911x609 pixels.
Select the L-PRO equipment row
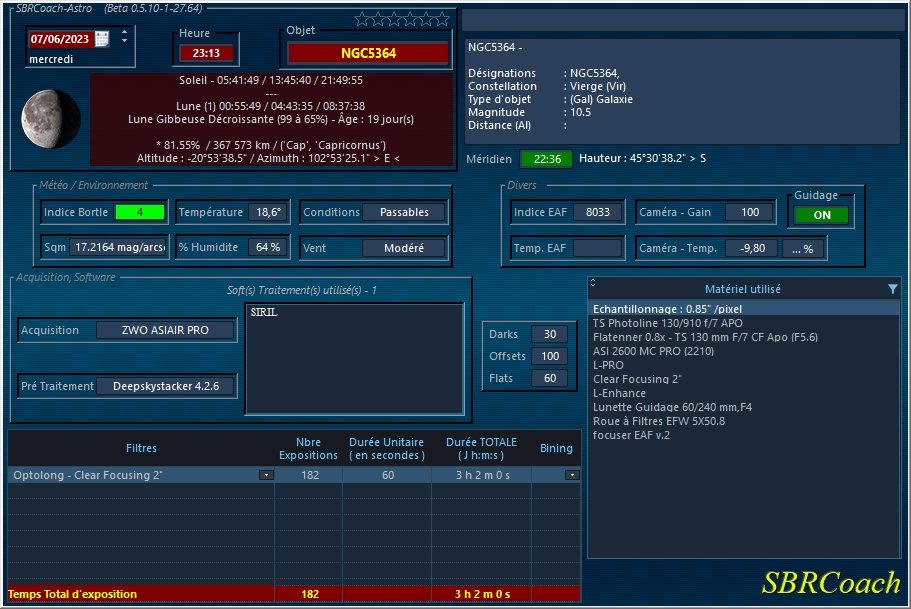tap(744, 365)
